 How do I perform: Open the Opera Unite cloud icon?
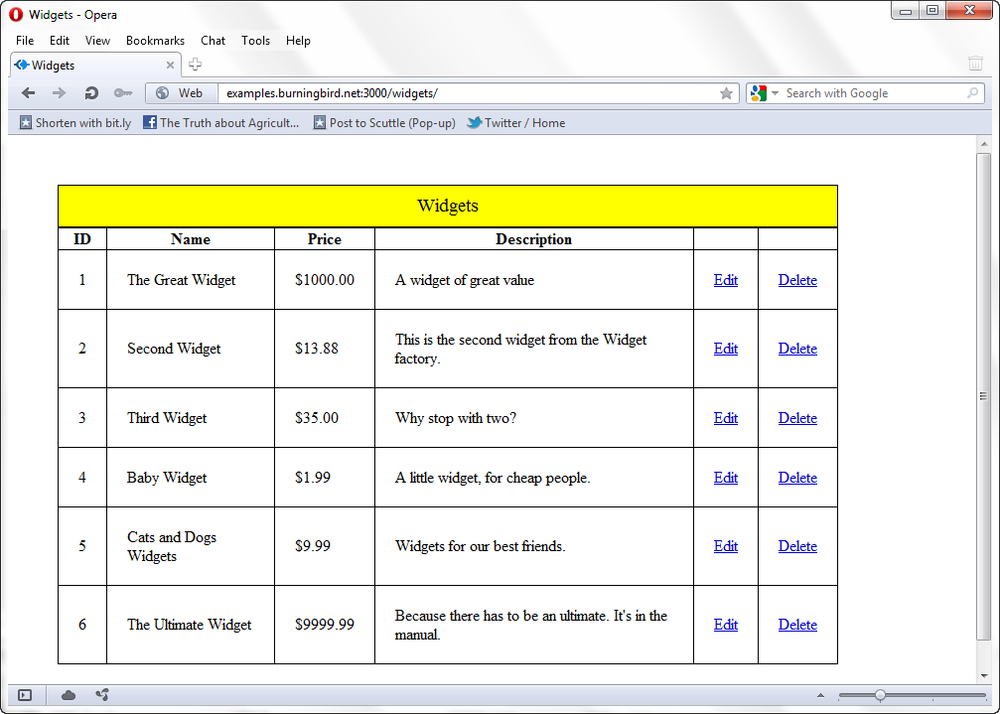click(67, 694)
